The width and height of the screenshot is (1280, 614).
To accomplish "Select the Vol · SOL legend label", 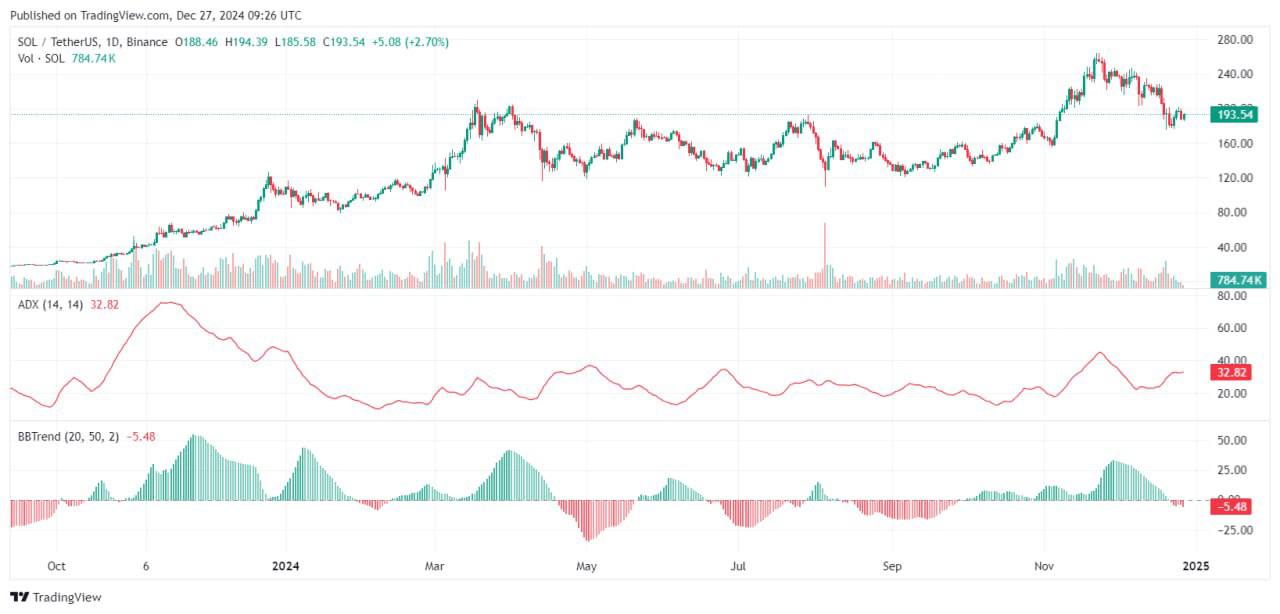I will click(42, 59).
